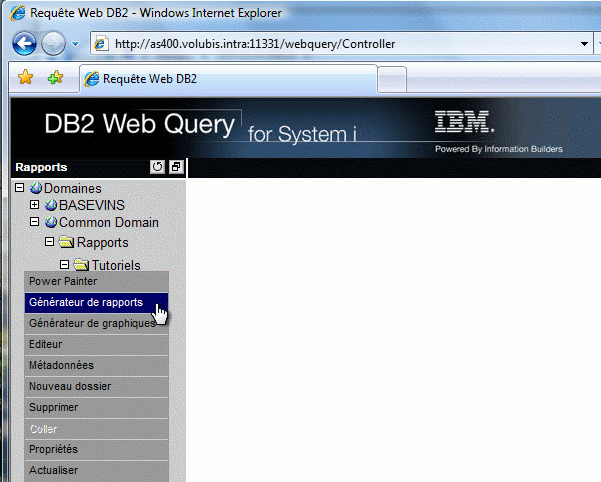Choose Power Painter from context menu
Image resolution: width=601 pixels, height=482 pixels.
[x=97, y=281]
